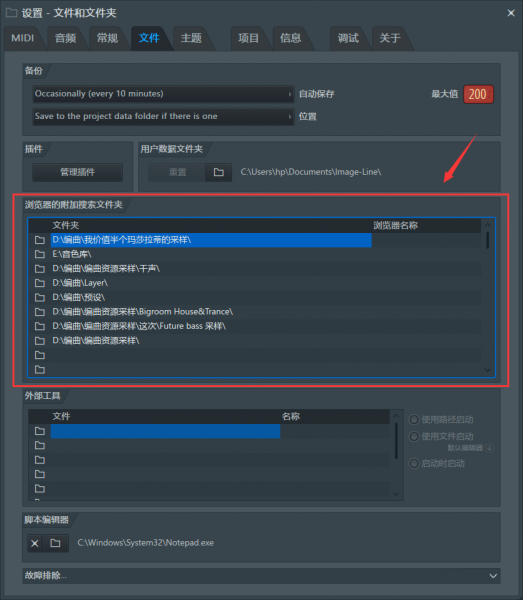
Task: Click folder icon beside E:\音色库\
Action: pos(40,254)
